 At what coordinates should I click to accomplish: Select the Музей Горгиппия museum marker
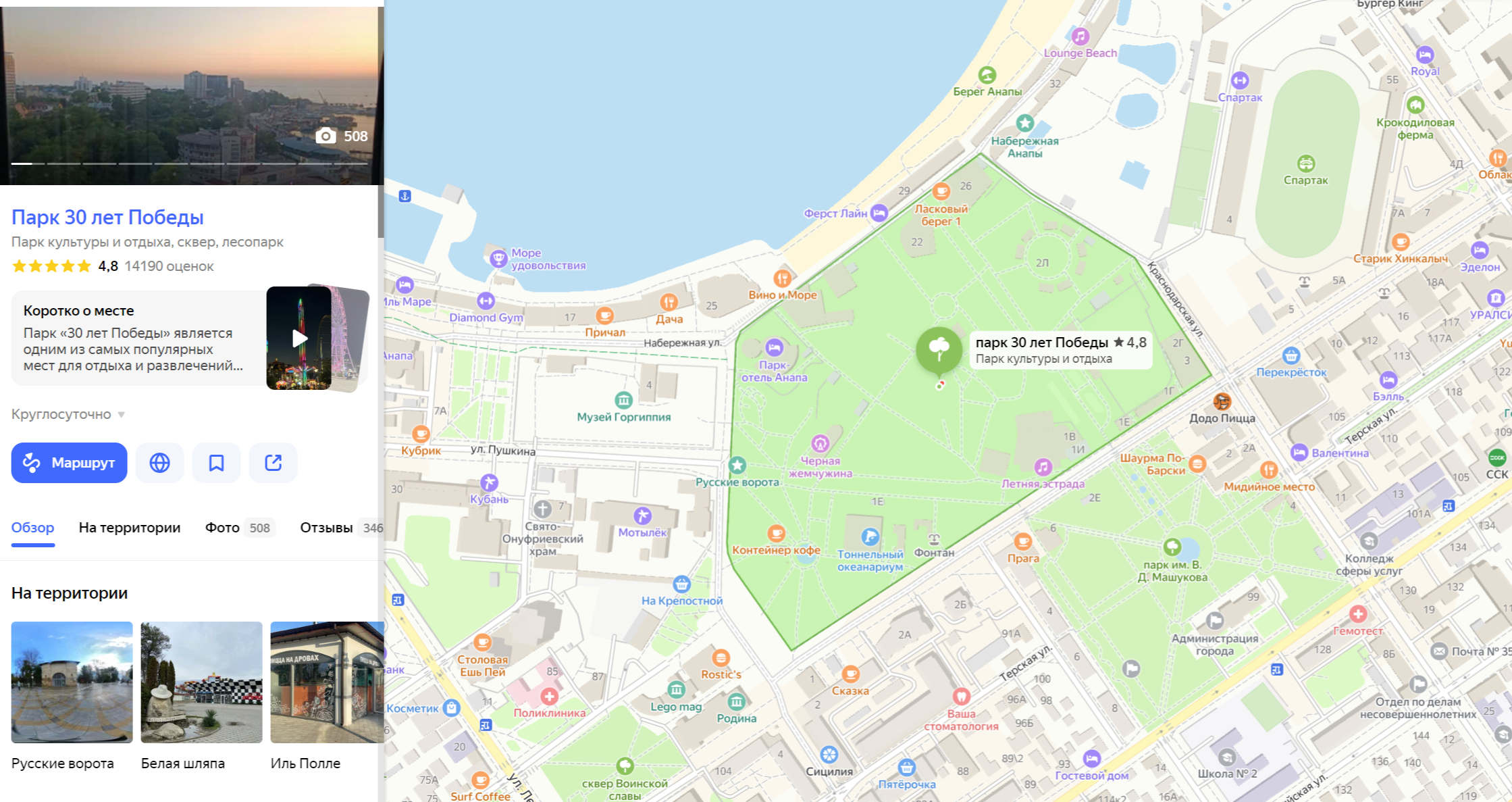(x=623, y=400)
